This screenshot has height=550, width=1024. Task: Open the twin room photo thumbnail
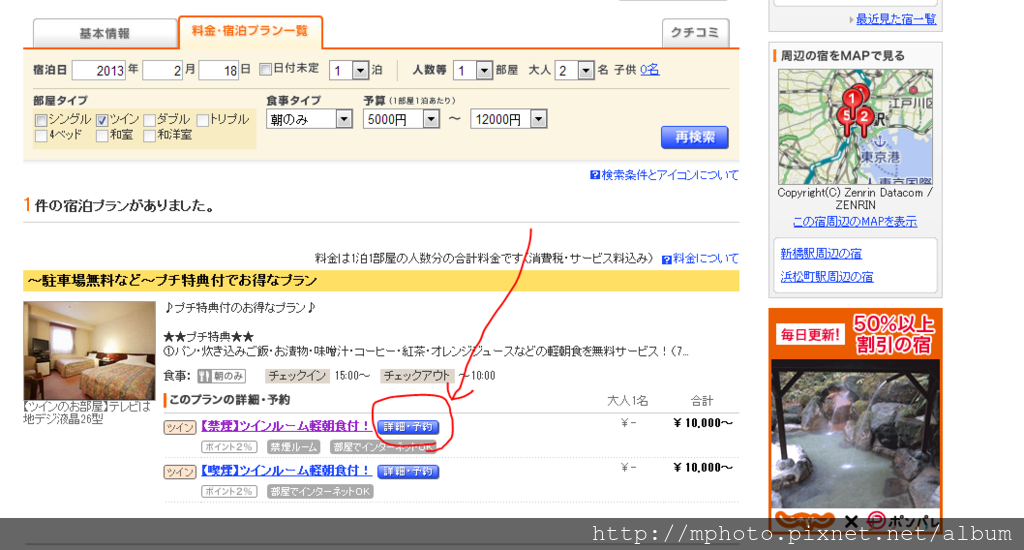(x=89, y=350)
